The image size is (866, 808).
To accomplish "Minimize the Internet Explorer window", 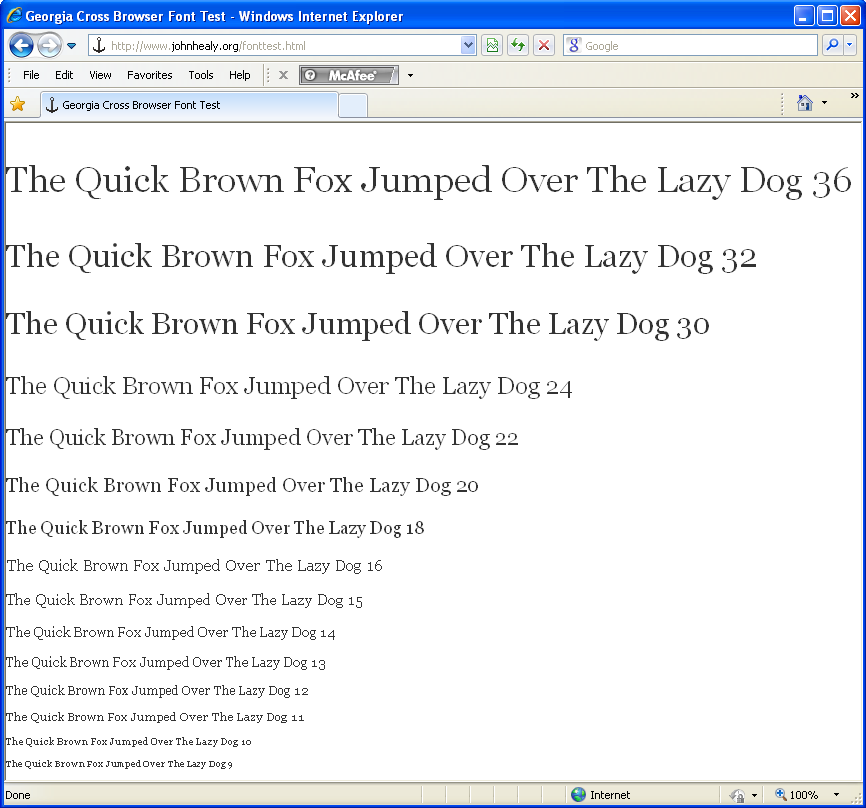I will pyautogui.click(x=804, y=15).
